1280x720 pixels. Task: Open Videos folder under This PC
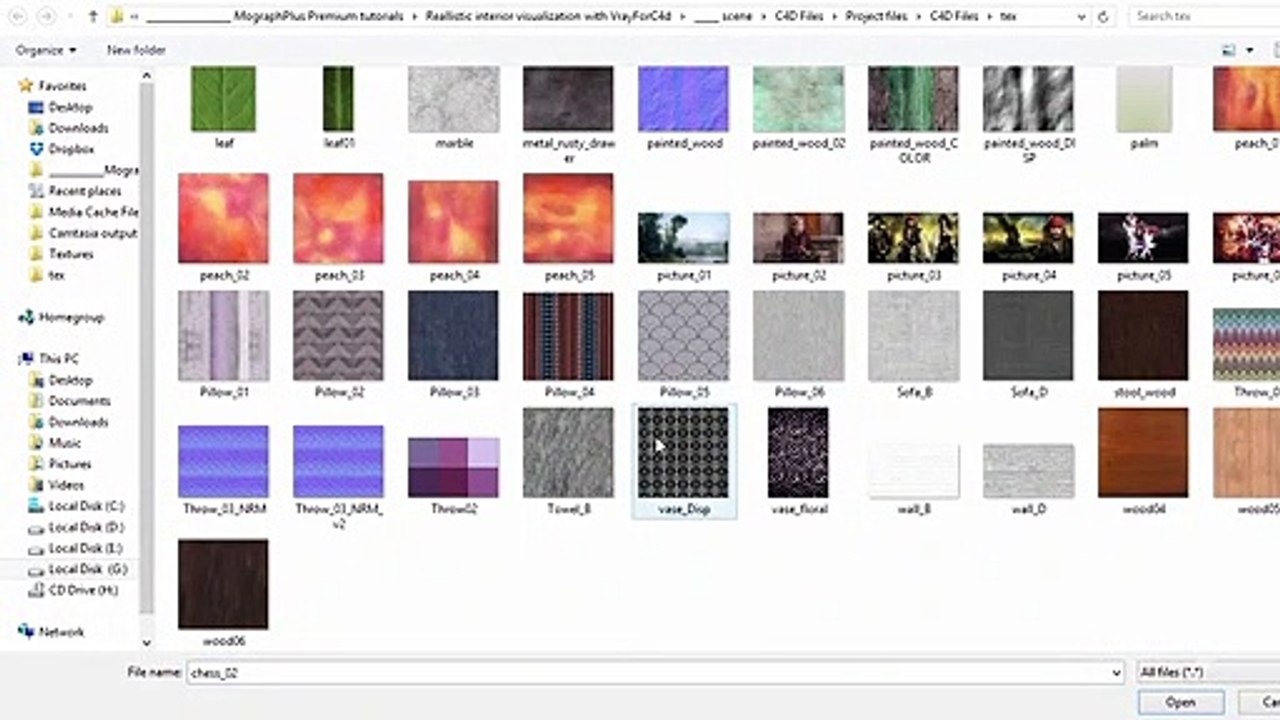tap(66, 485)
